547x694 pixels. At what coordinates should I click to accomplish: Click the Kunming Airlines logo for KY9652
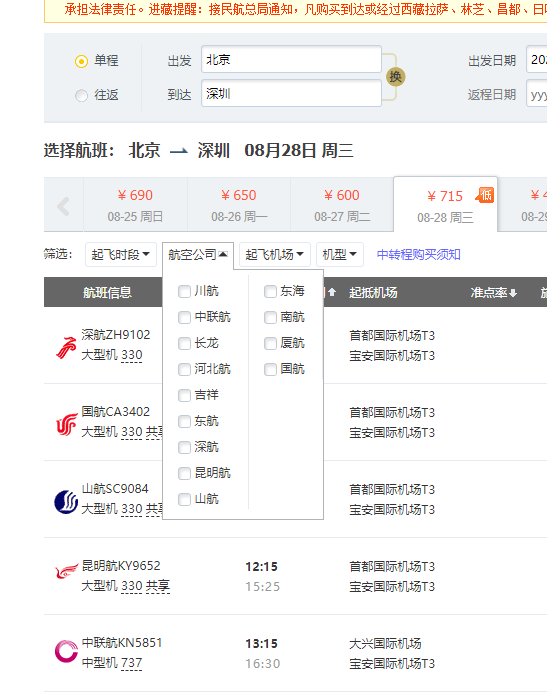[66, 571]
